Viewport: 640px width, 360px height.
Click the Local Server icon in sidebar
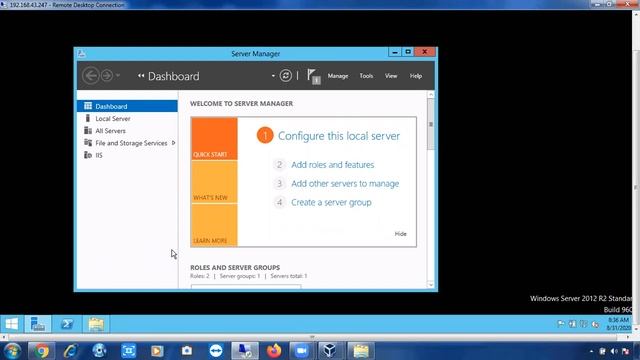87,118
